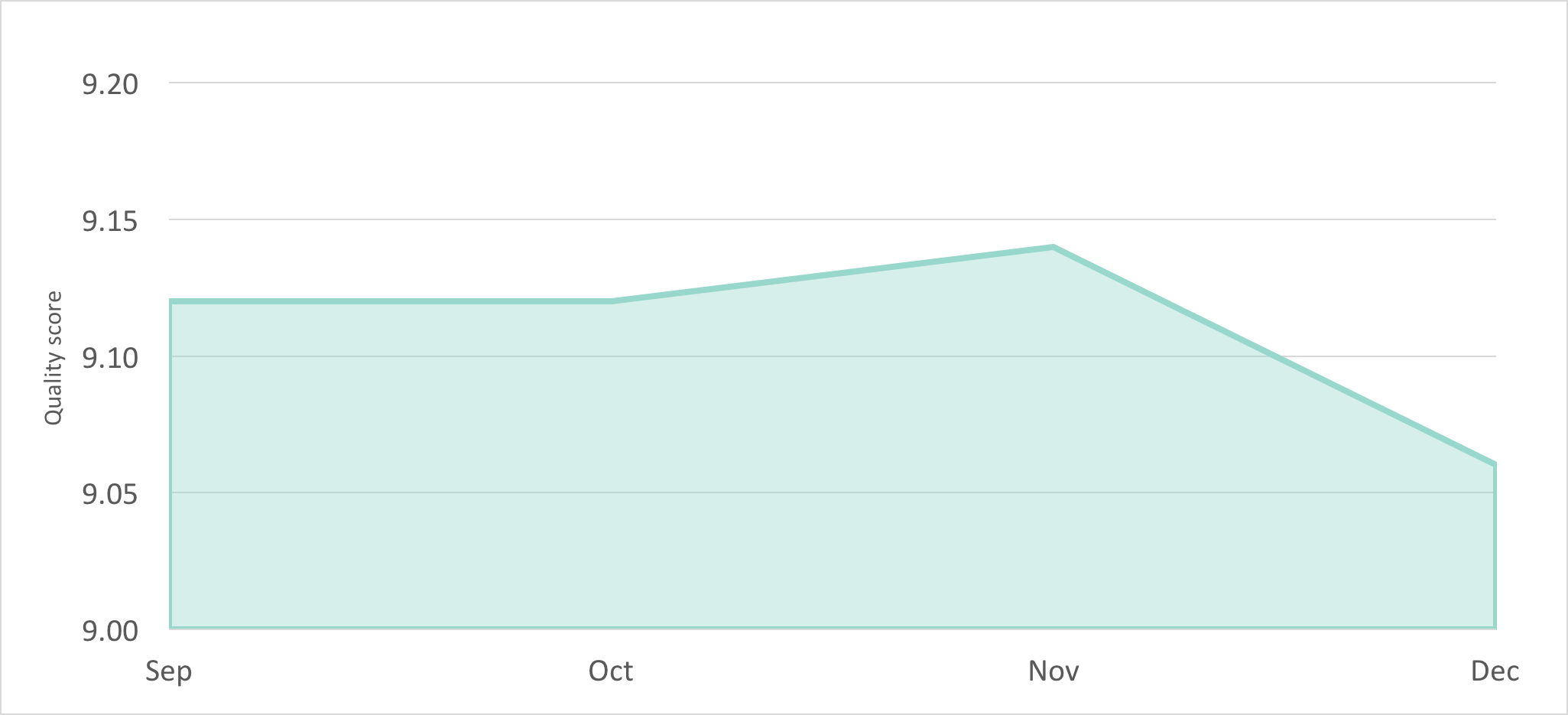Click the 9.15 y-axis label
This screenshot has height=715, width=1568.
[110, 222]
